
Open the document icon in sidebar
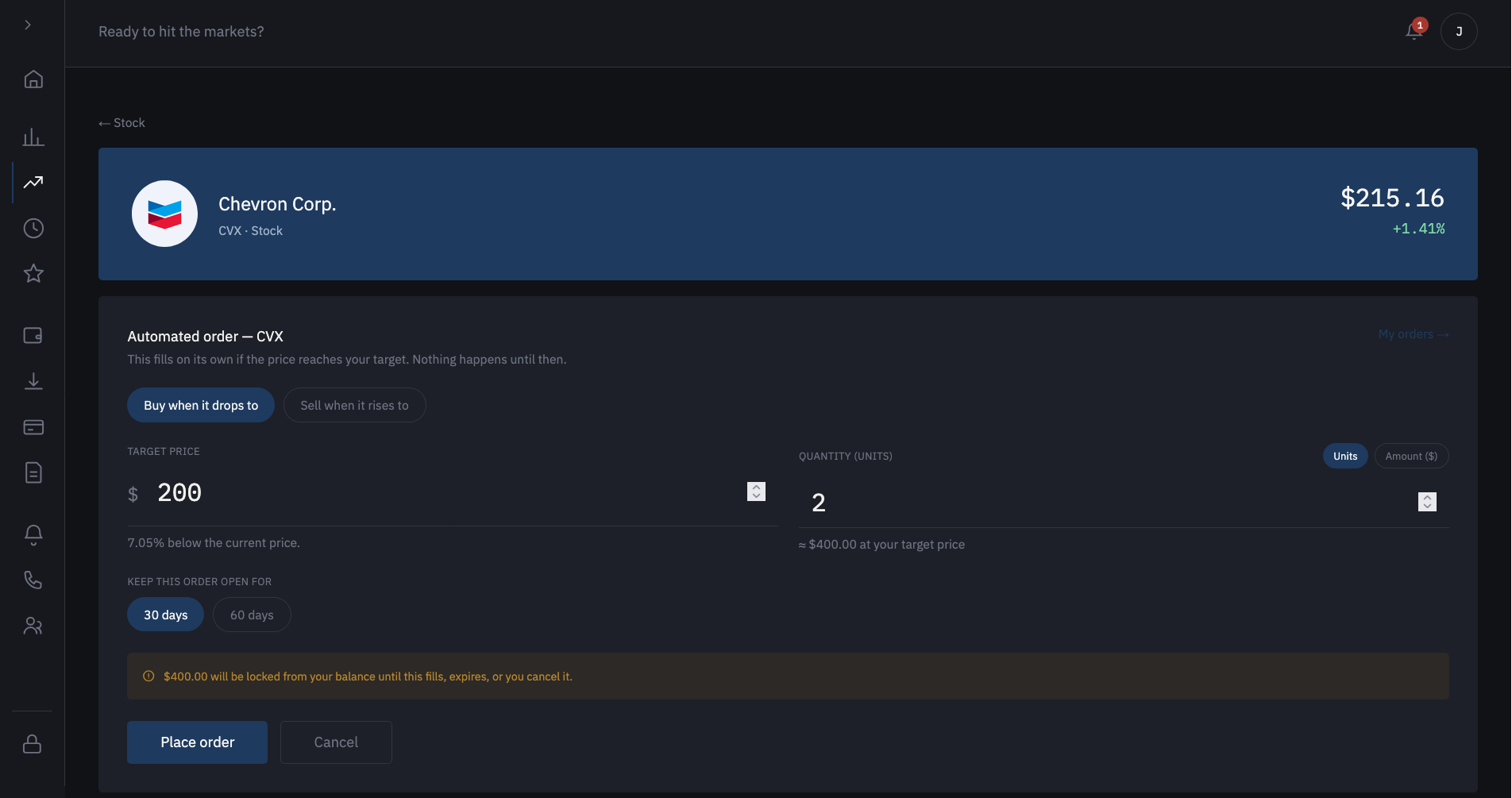(x=33, y=473)
